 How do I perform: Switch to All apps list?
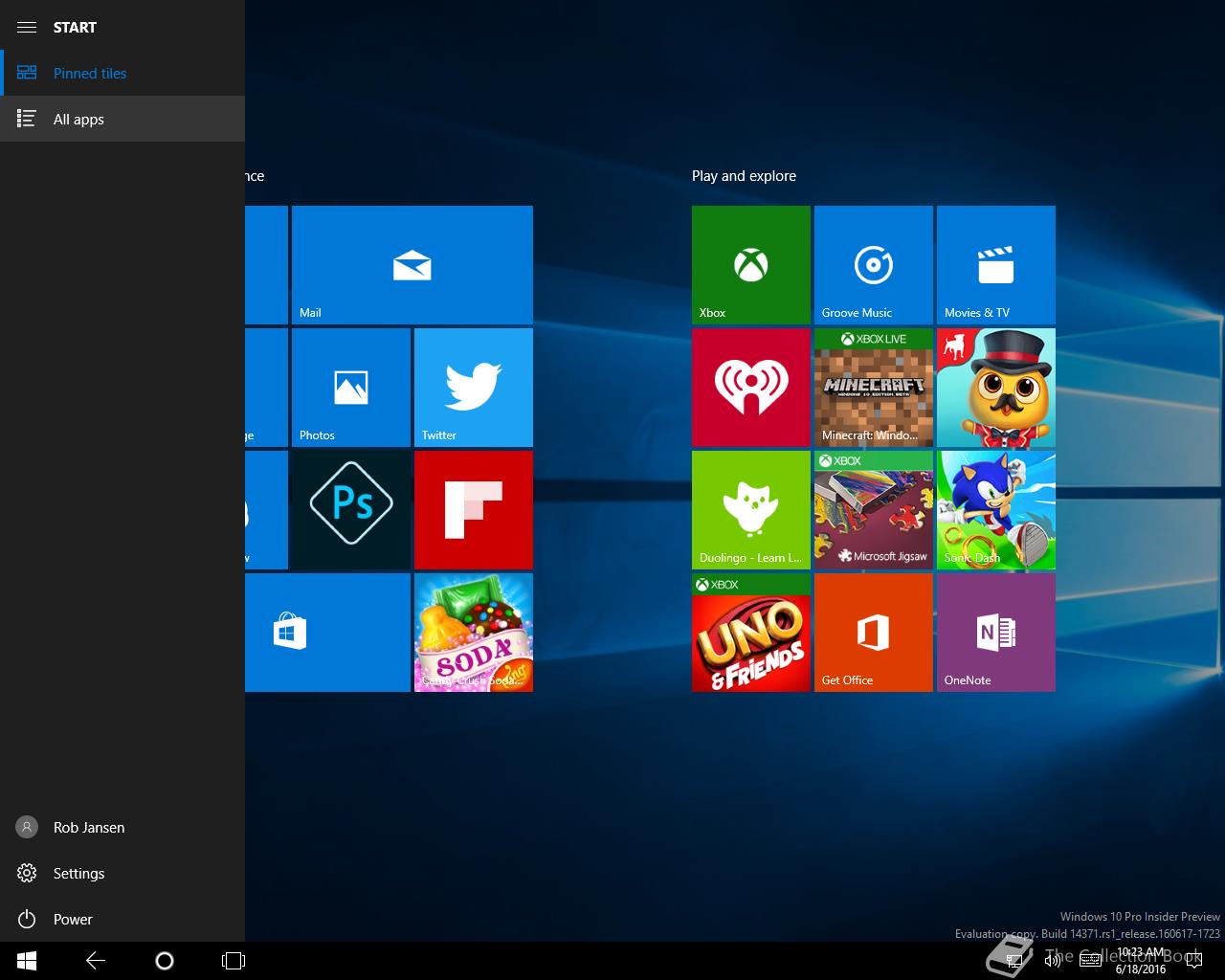pos(122,119)
